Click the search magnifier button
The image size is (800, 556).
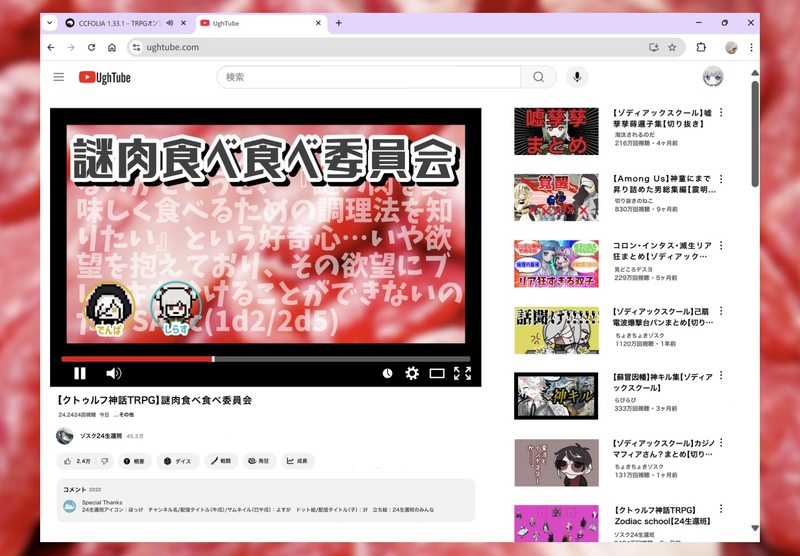click(538, 77)
